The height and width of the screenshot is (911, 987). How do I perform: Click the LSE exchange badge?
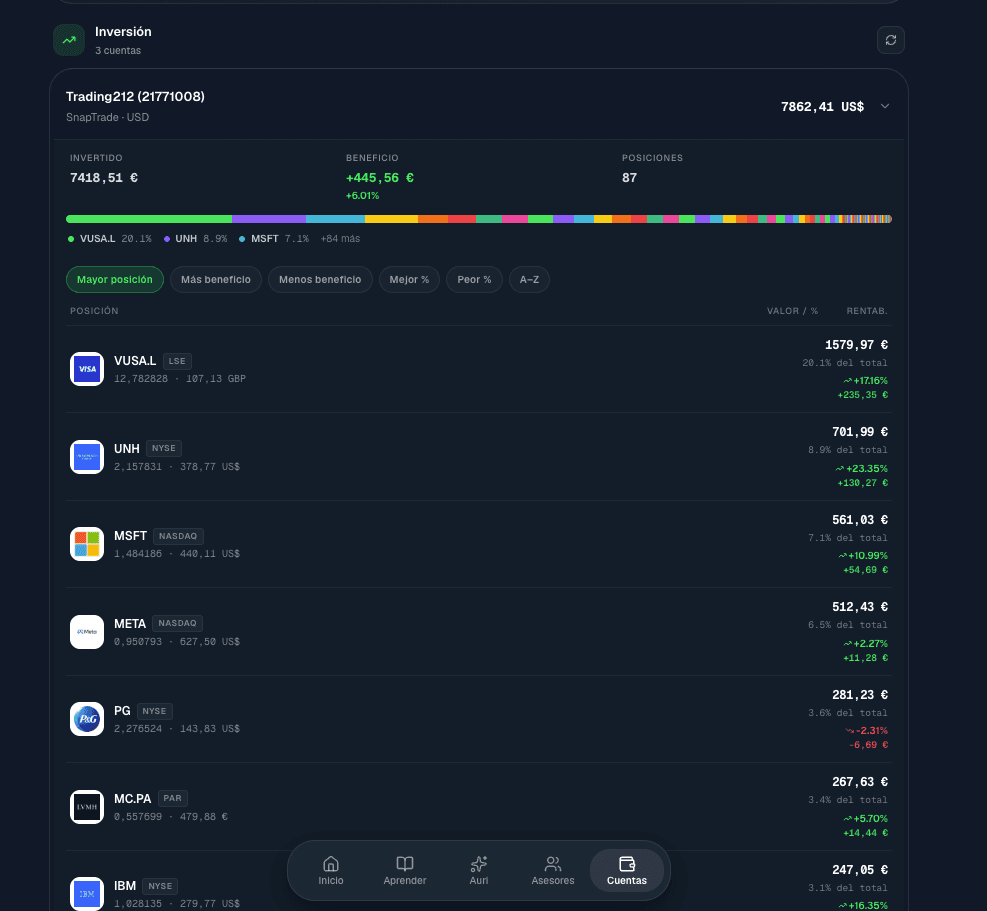[x=177, y=361]
